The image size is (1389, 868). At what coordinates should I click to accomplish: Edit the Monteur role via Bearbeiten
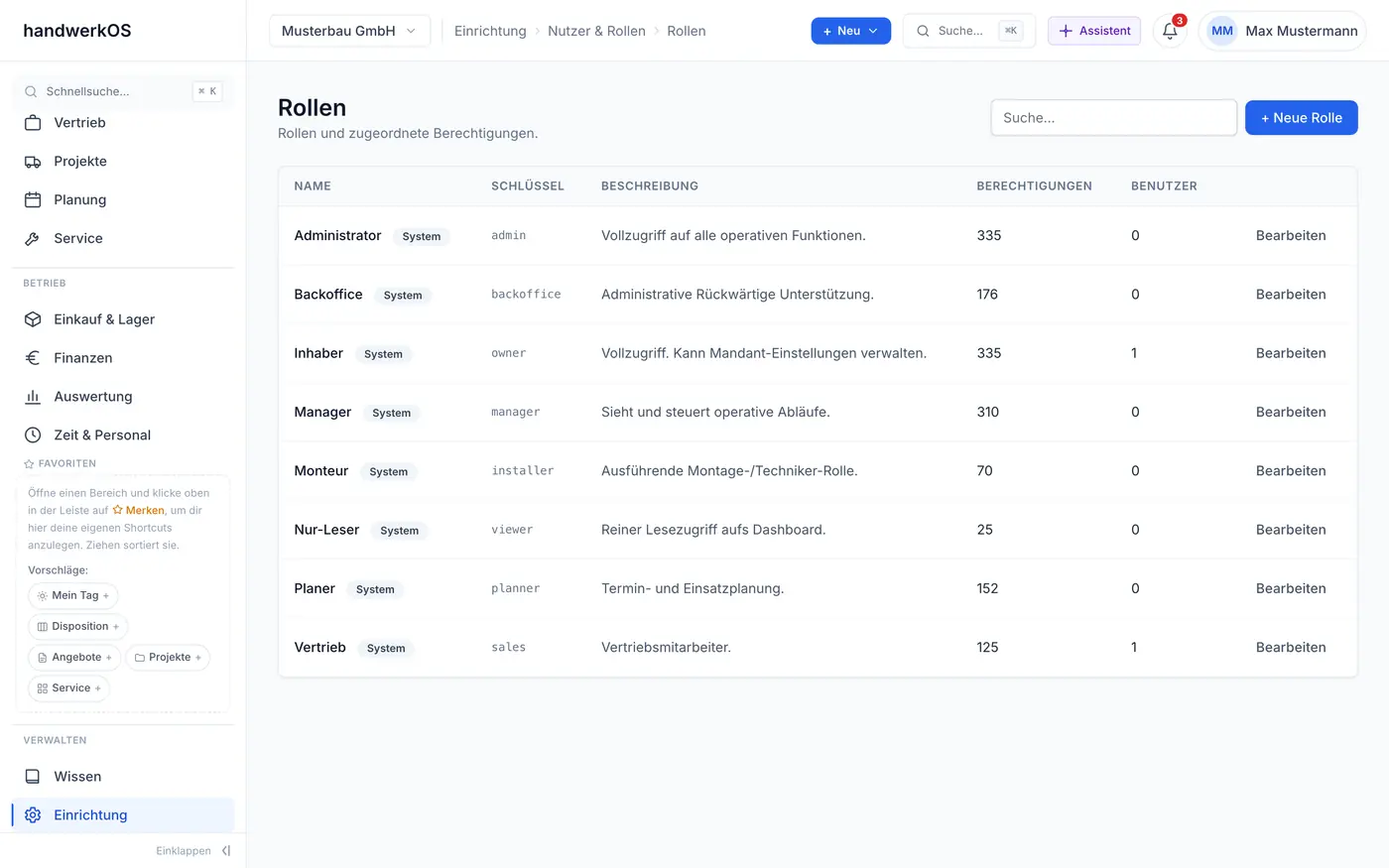[1291, 471]
